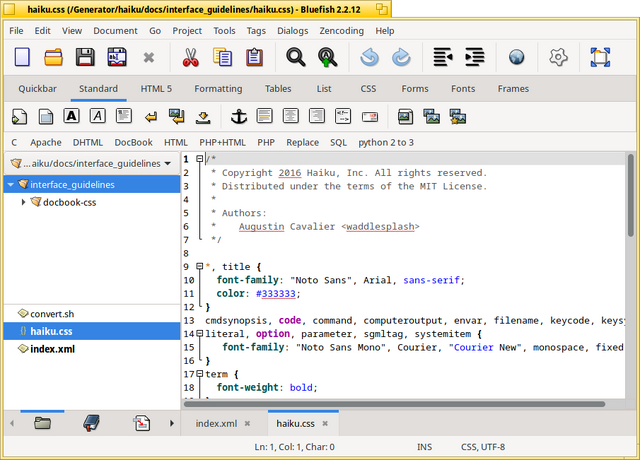Screen dimensions: 640x460
Task: Indent text with the indent icon
Action: pyautogui.click(x=475, y=57)
